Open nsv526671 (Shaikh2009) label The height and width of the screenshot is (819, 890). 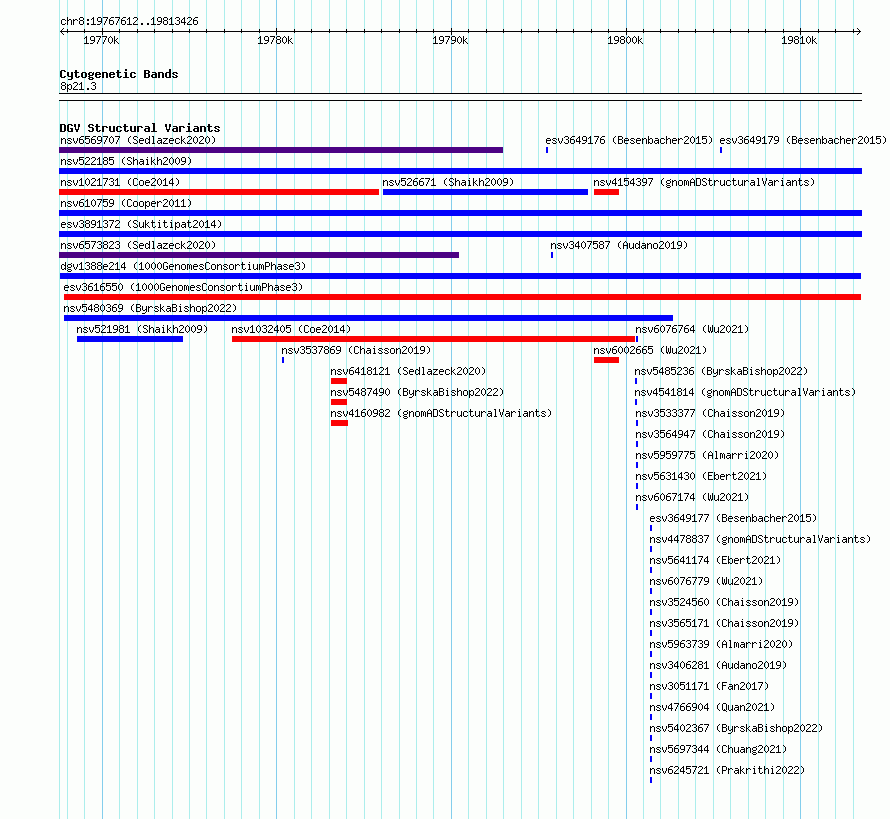448,182
